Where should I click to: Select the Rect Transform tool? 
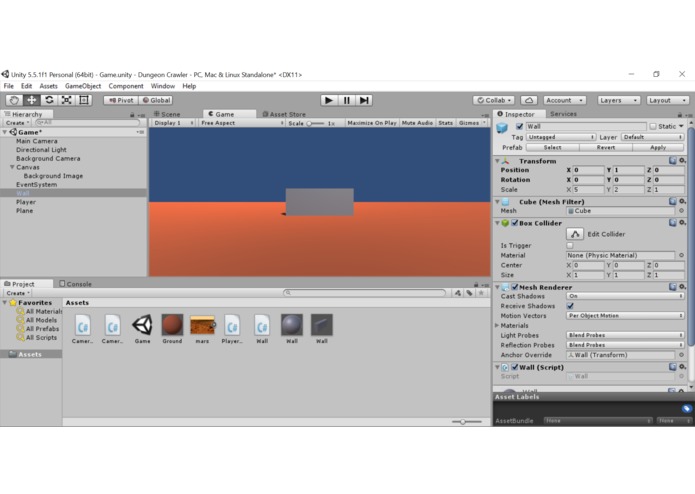[84, 100]
